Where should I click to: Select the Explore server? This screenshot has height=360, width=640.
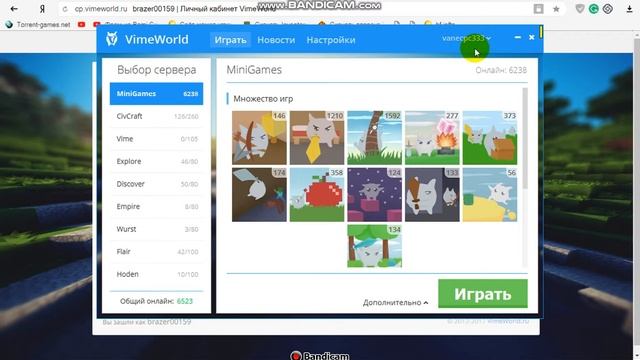(156, 162)
